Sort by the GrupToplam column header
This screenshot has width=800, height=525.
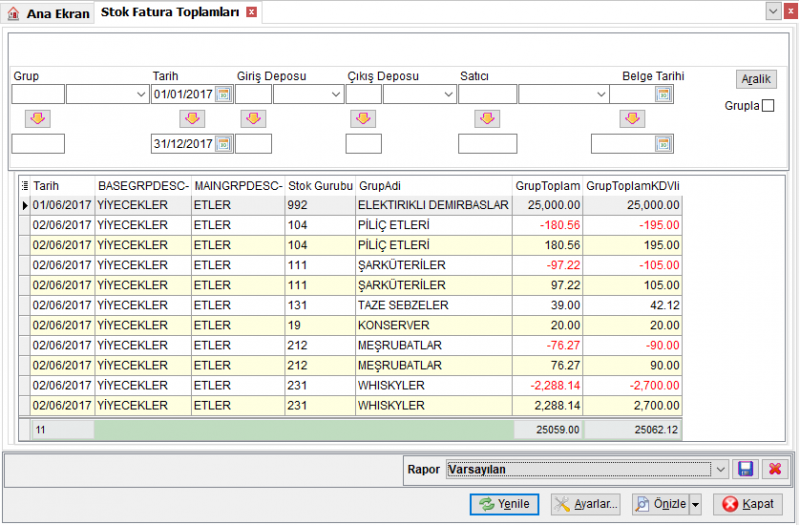pyautogui.click(x=547, y=186)
